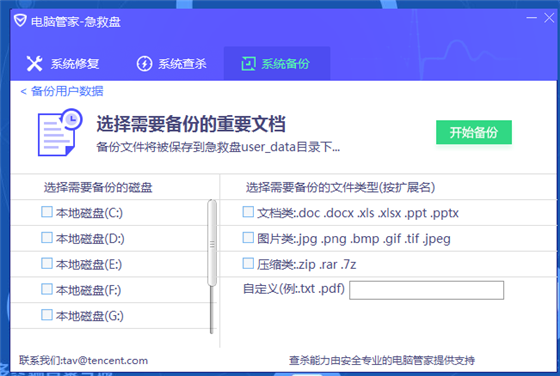The height and width of the screenshot is (376, 560).
Task: Select the 本地磁盘(F:) checkbox
Action: click(x=47, y=289)
